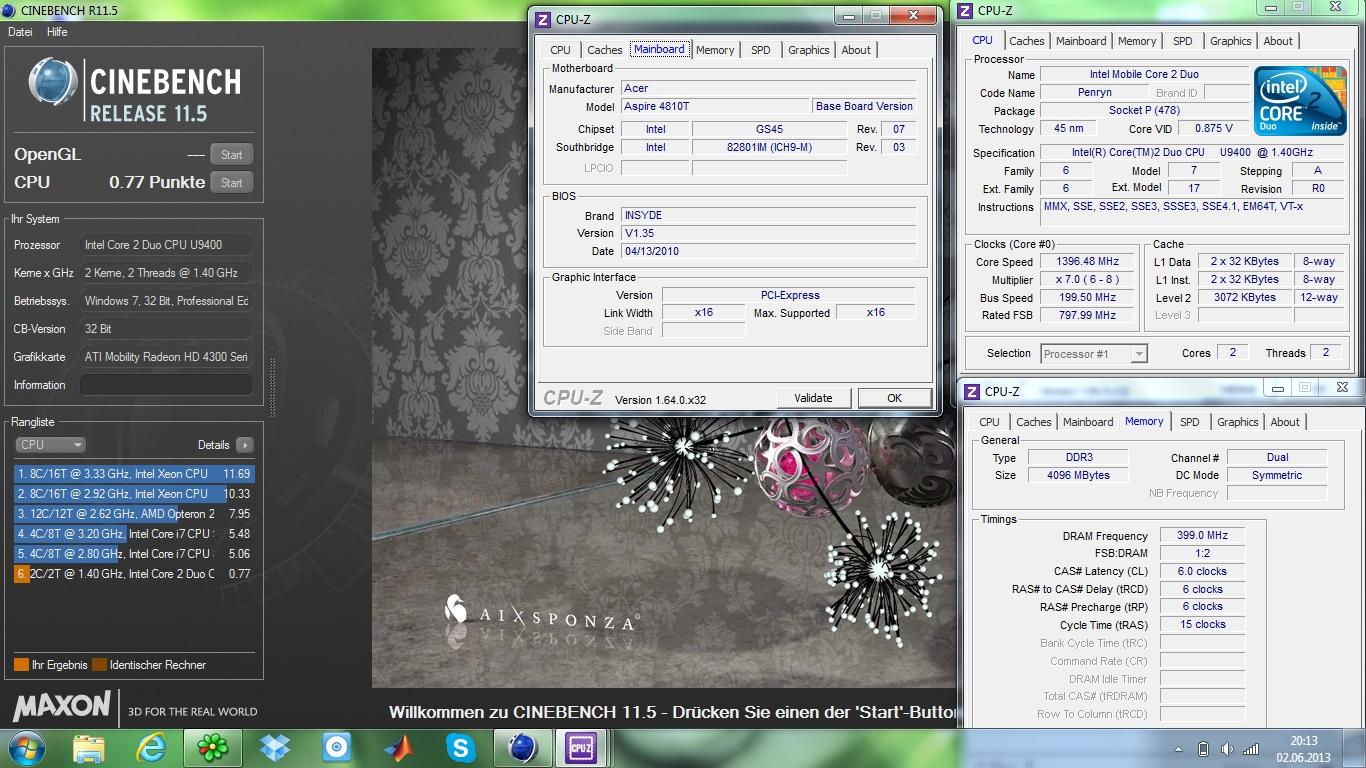
Task: Open Skype from the taskbar
Action: tap(461, 748)
